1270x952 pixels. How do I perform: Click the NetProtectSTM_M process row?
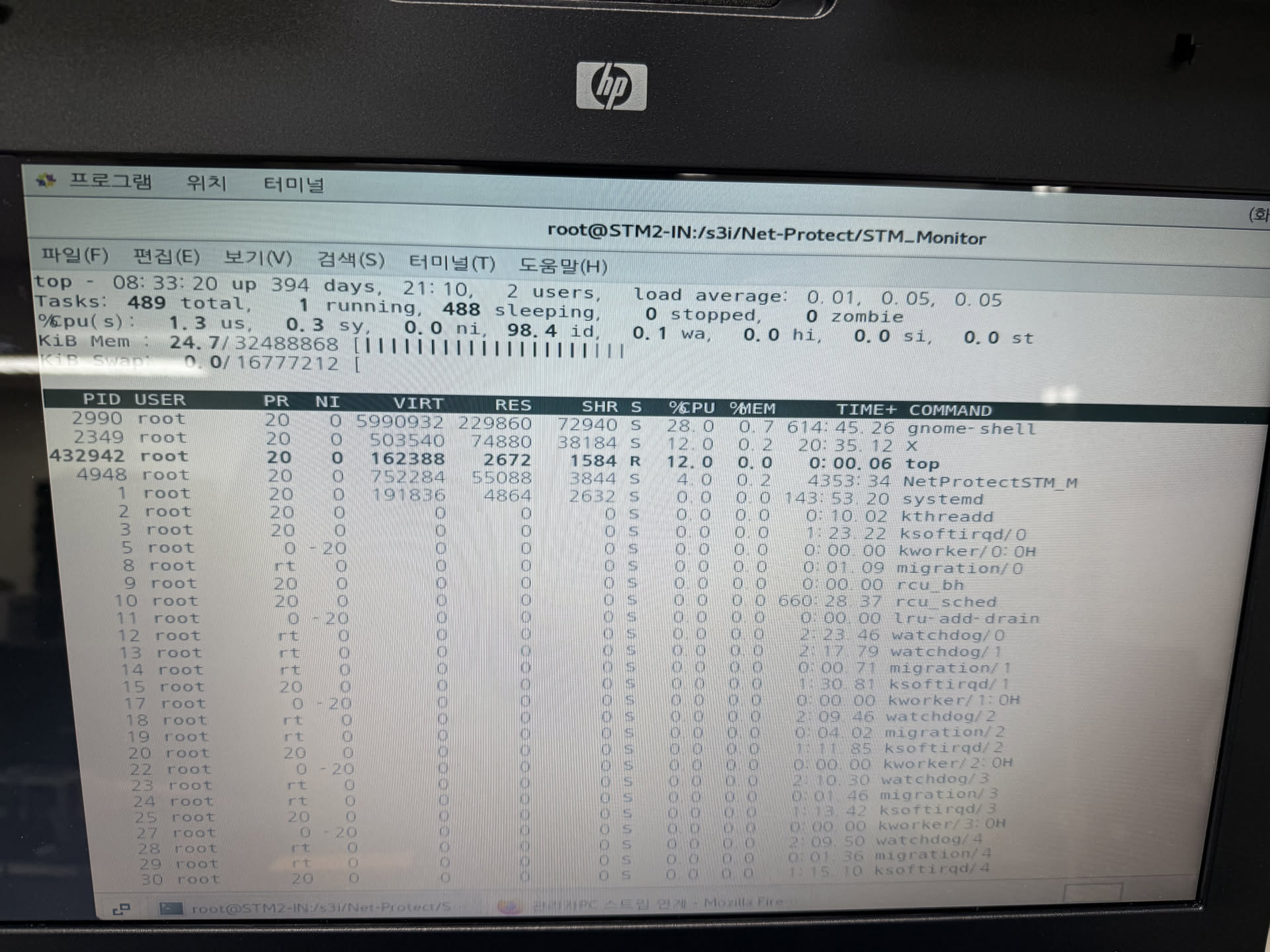point(575,479)
